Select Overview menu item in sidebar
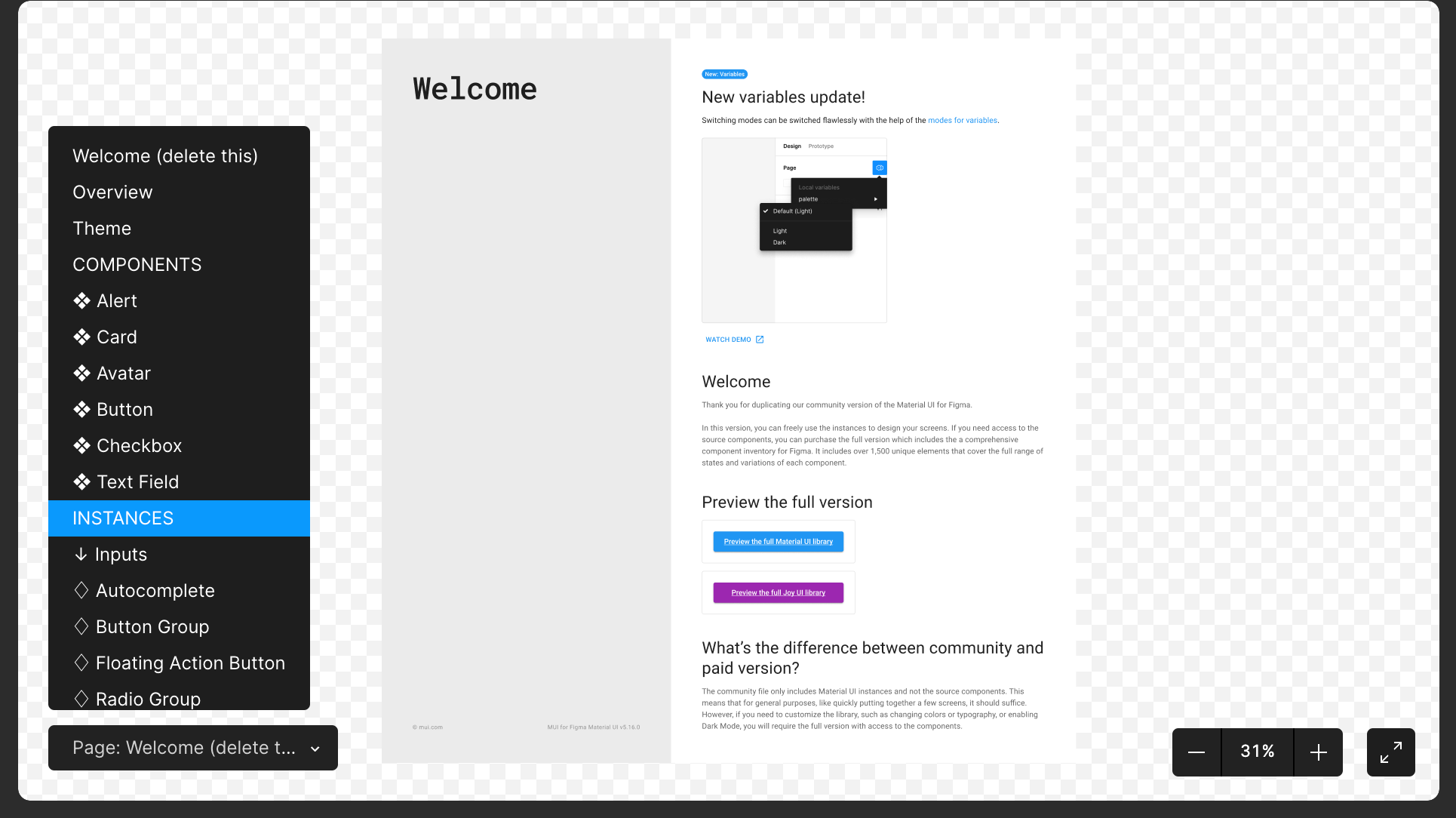This screenshot has height=818, width=1456. (x=113, y=192)
